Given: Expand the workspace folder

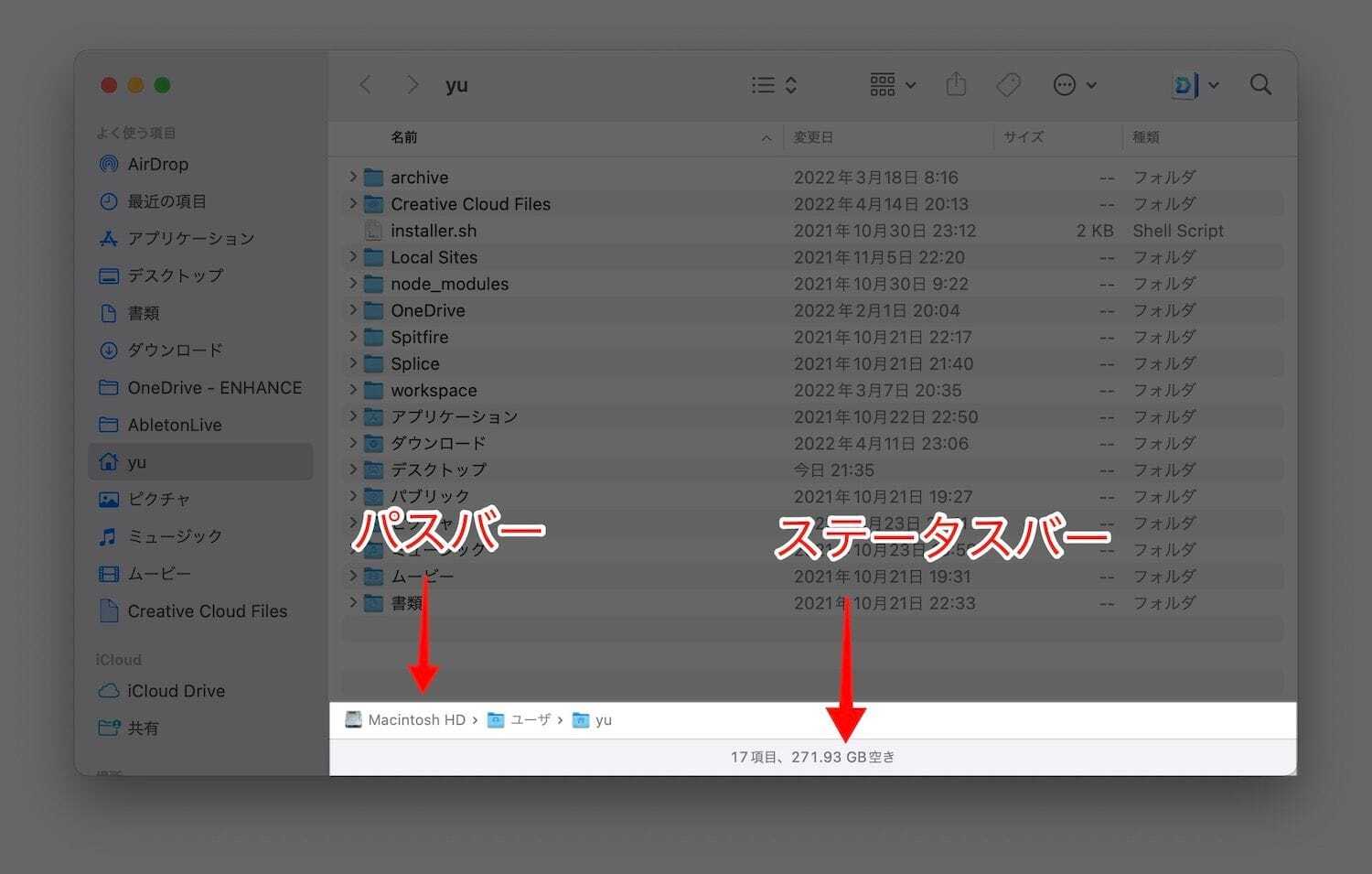Looking at the screenshot, I should [x=353, y=389].
